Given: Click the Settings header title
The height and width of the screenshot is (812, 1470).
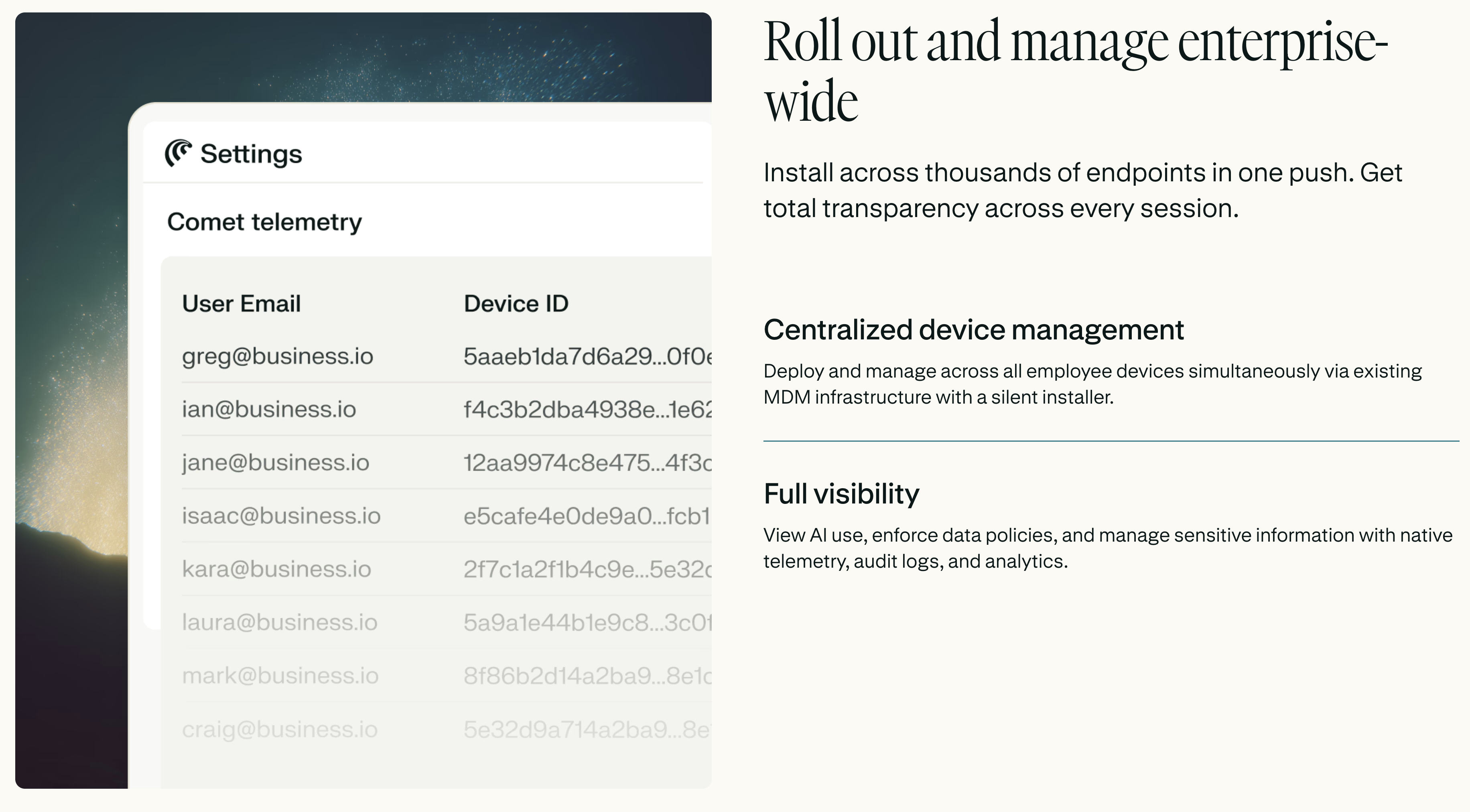Looking at the screenshot, I should coord(250,154).
